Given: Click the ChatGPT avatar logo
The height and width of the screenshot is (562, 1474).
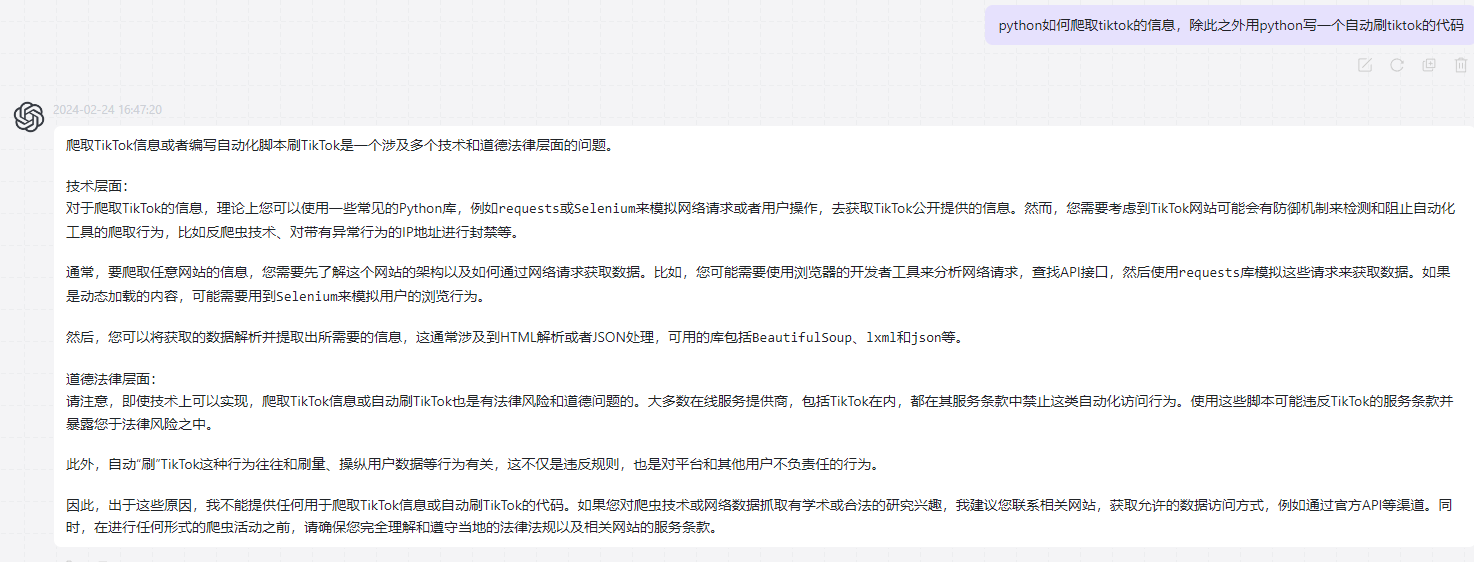Looking at the screenshot, I should [x=29, y=117].
